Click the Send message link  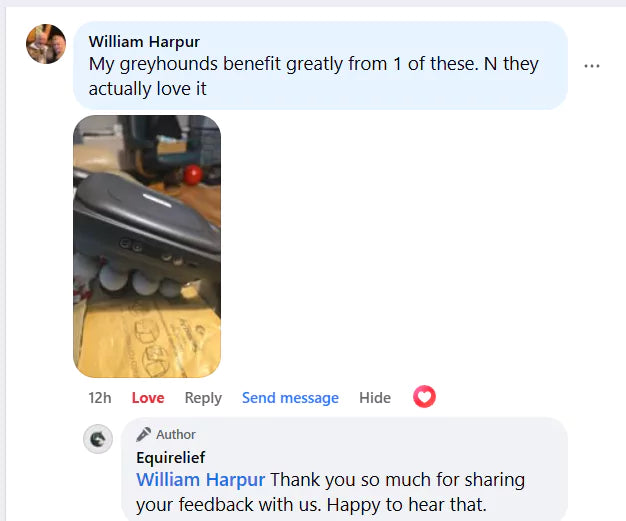point(290,398)
